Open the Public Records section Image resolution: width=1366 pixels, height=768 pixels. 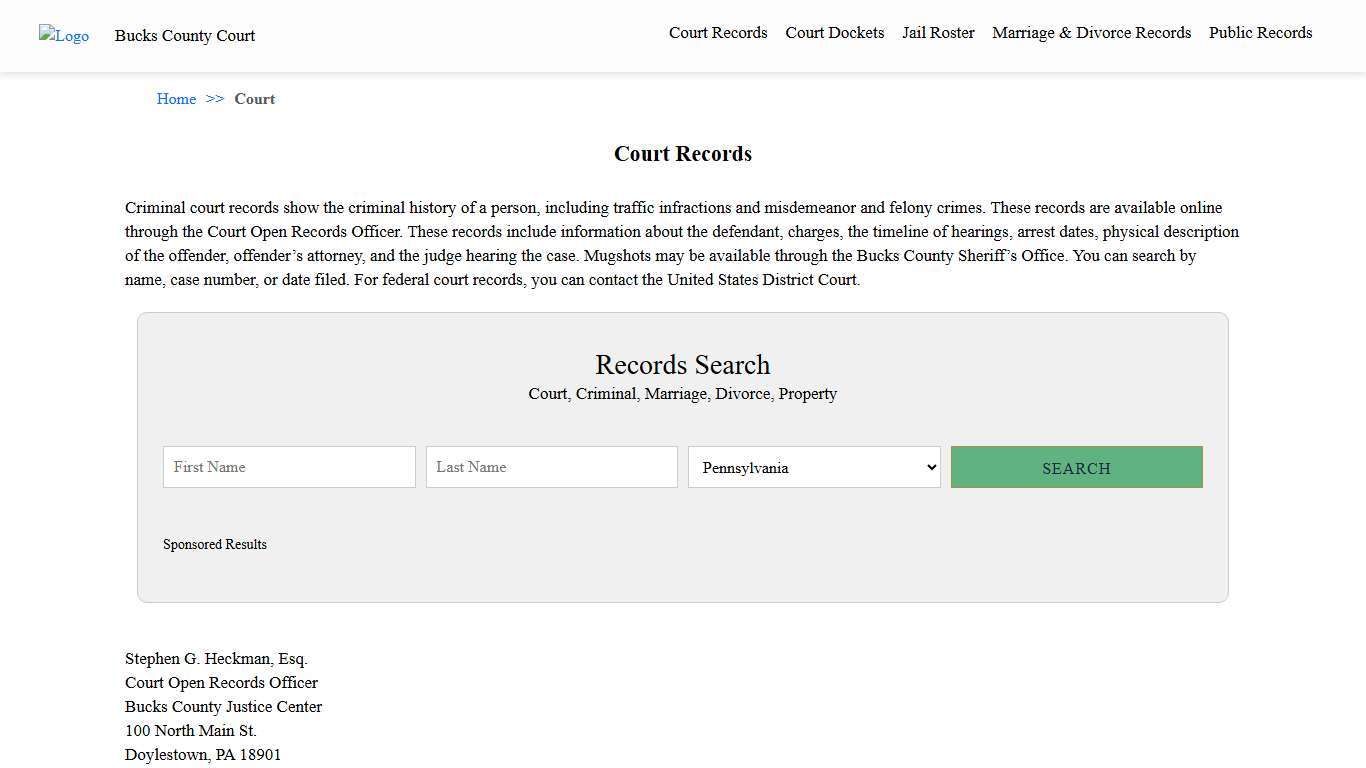point(1260,32)
